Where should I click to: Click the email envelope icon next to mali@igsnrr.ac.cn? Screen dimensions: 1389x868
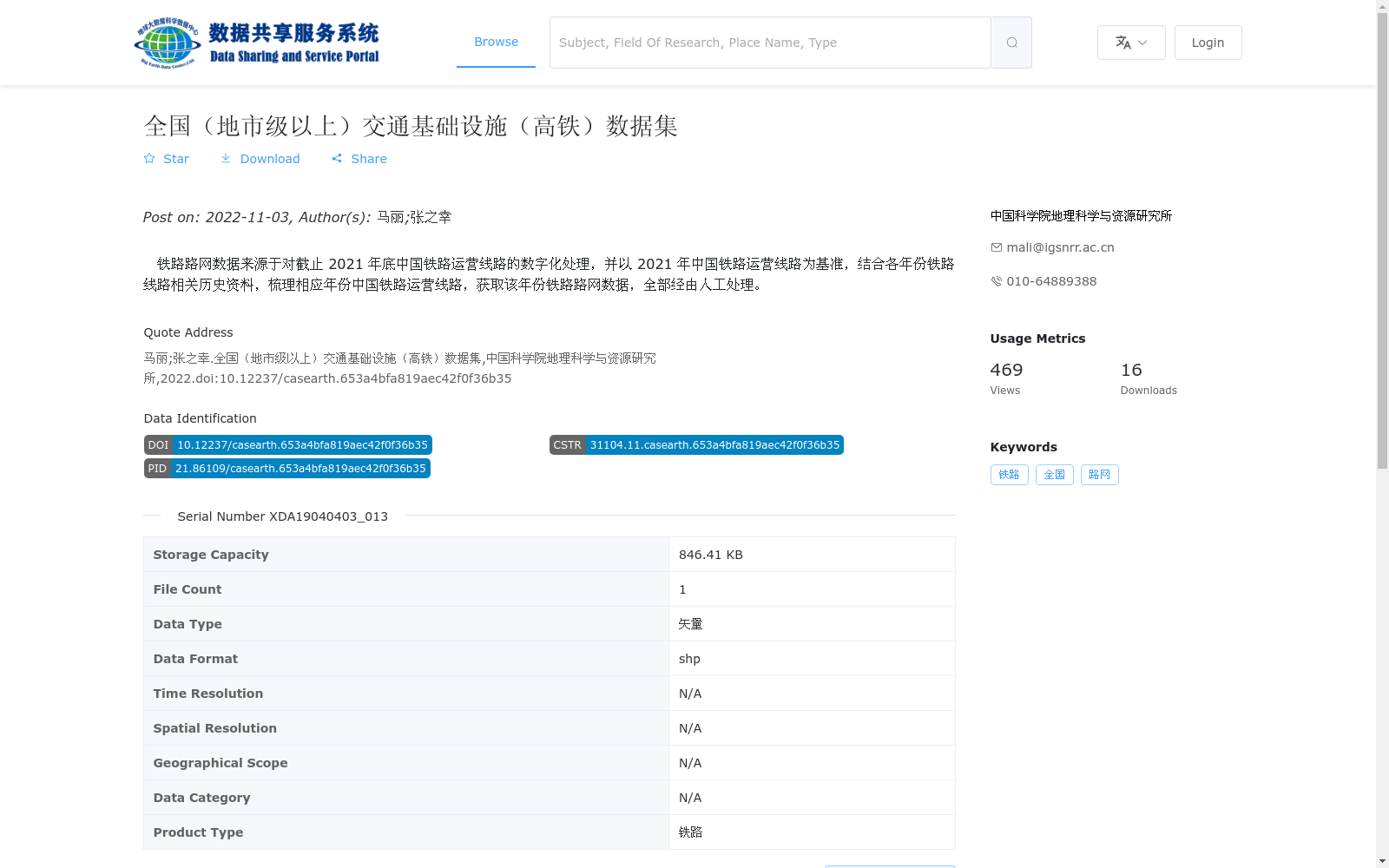coord(996,247)
